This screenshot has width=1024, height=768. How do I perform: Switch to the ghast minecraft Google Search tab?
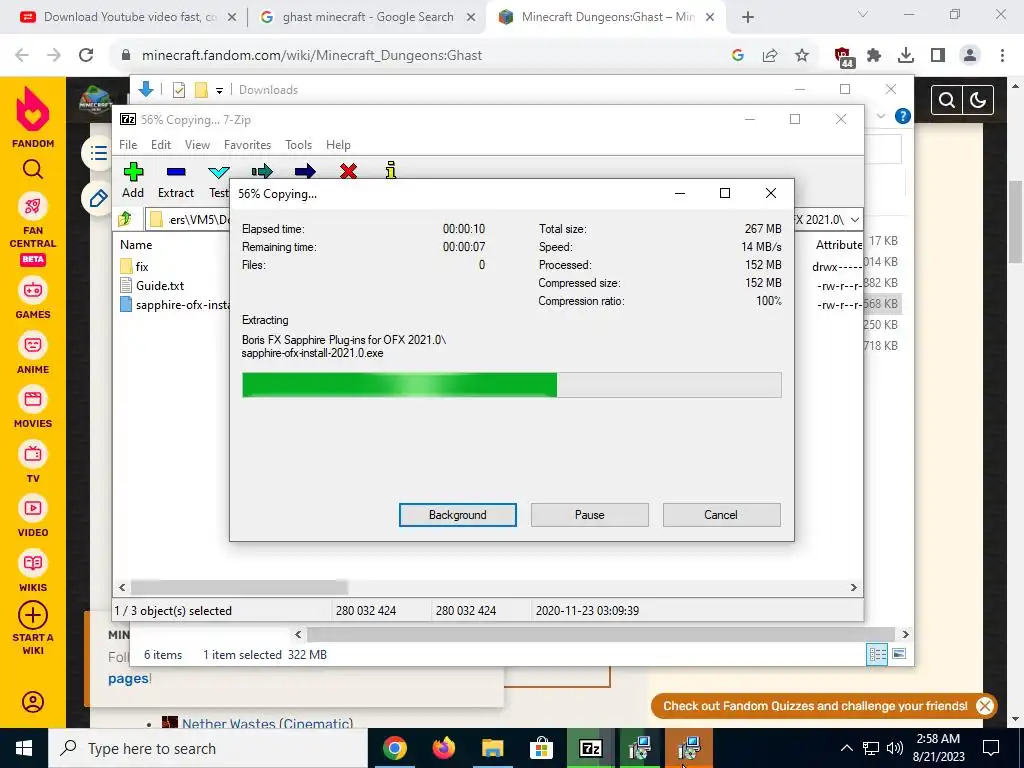pos(368,17)
